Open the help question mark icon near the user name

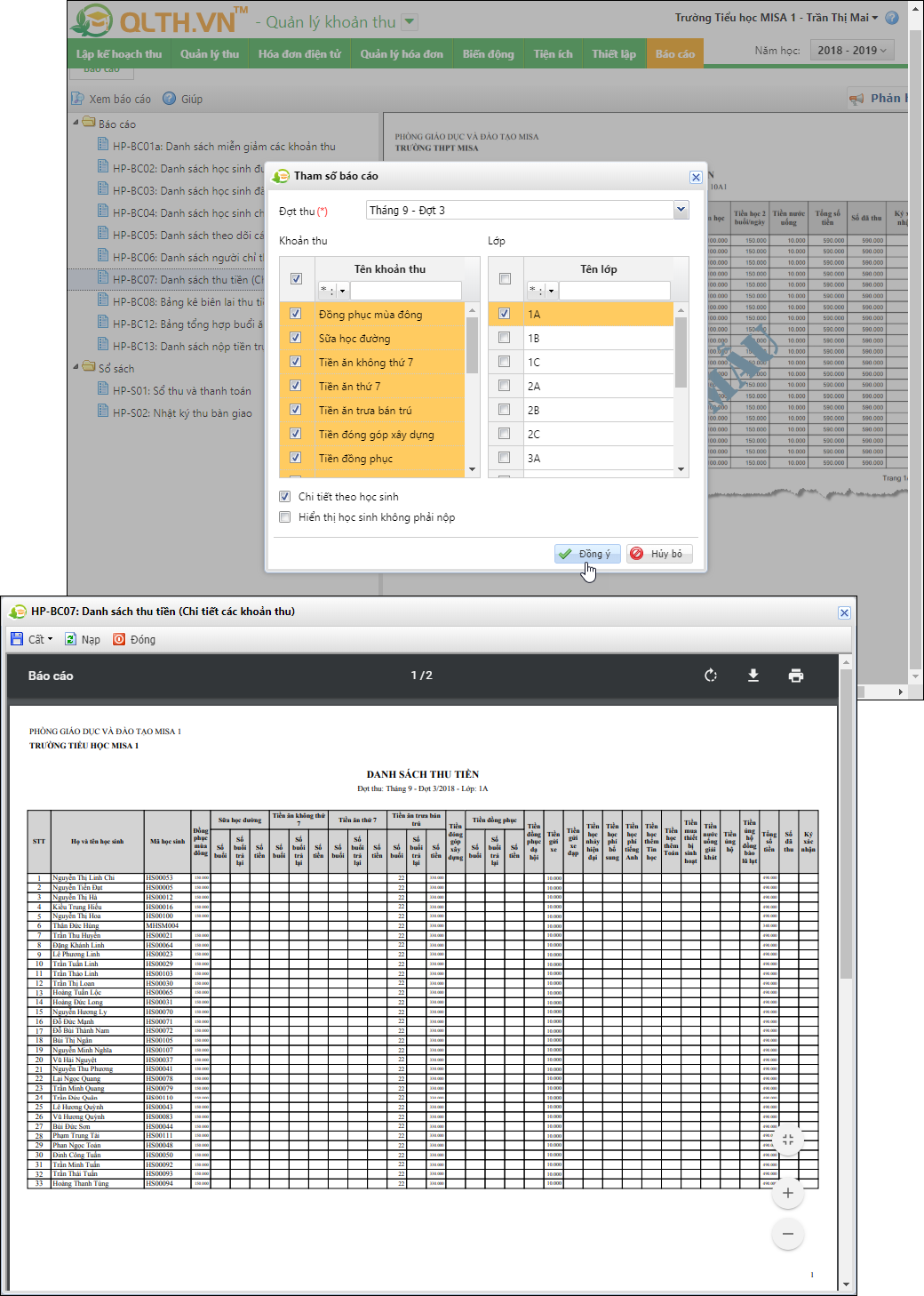click(x=892, y=18)
